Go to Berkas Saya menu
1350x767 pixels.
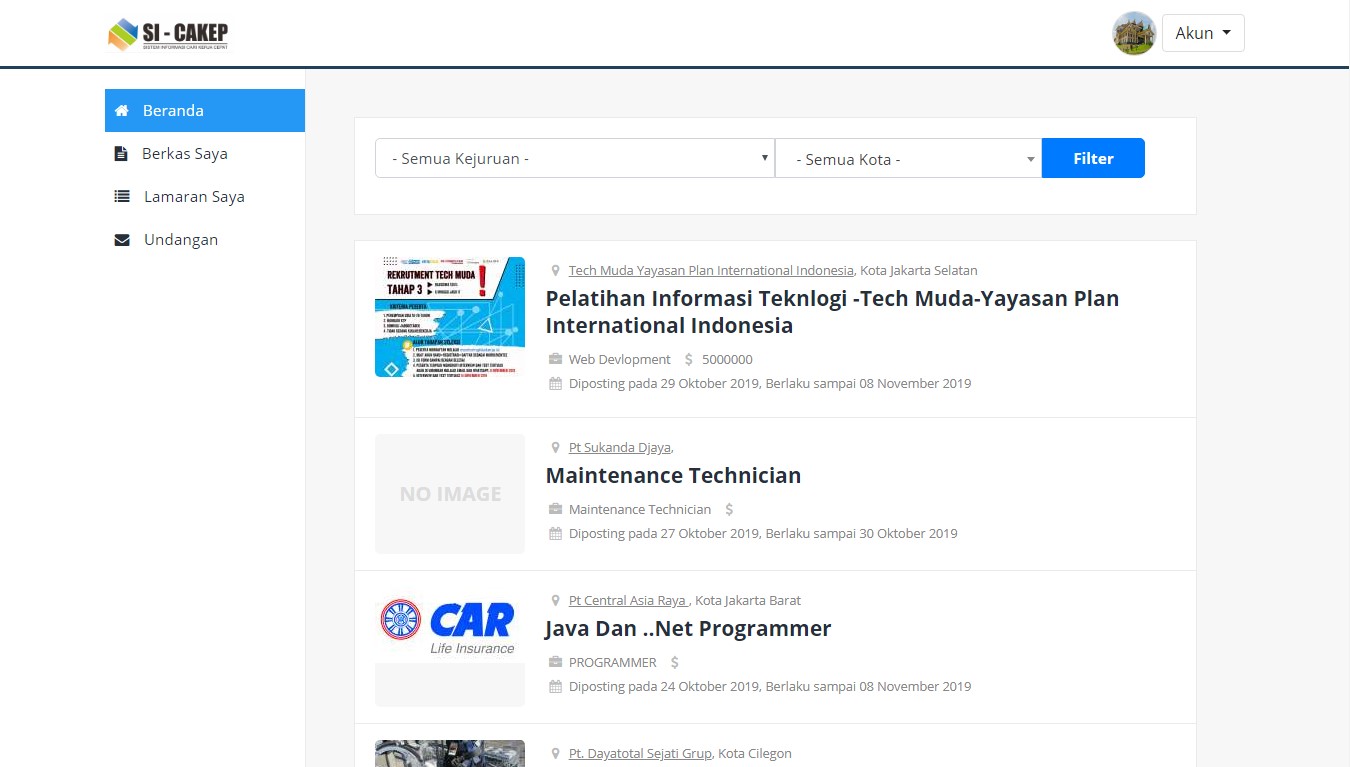tap(185, 154)
